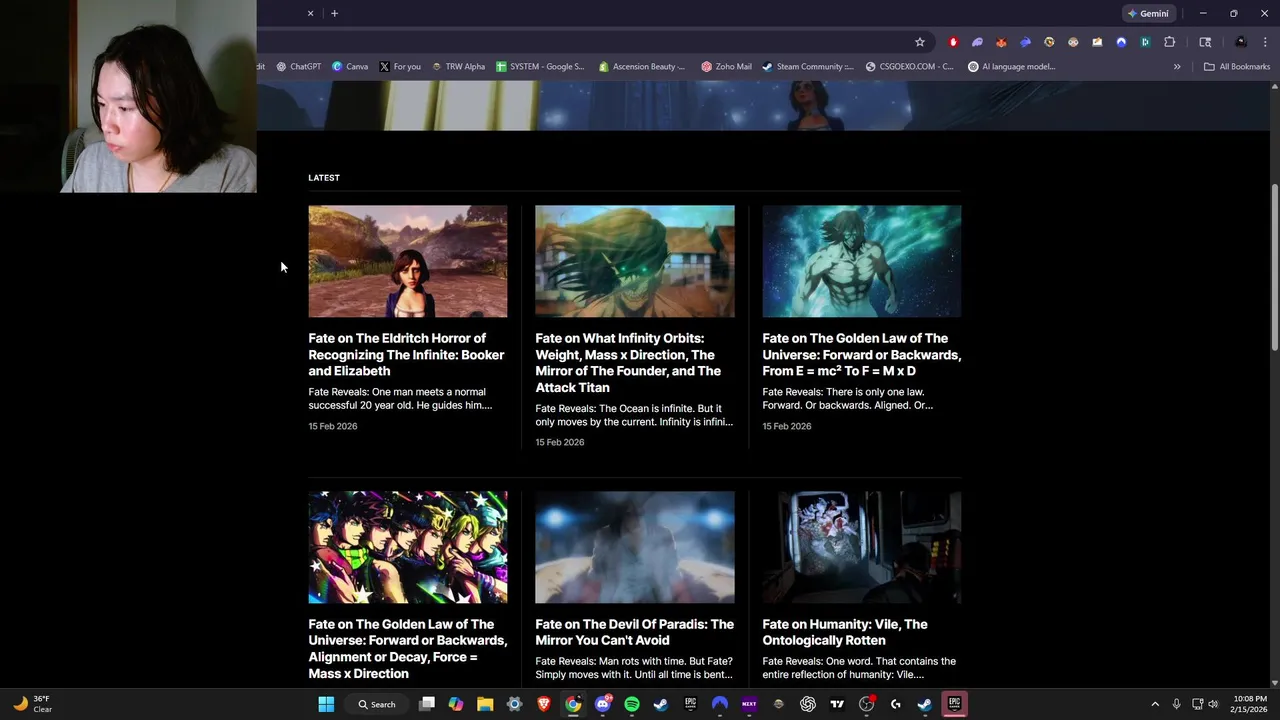Screen dimensions: 1280x720
Task: Click the LATEST section heading
Action: pyautogui.click(x=324, y=178)
